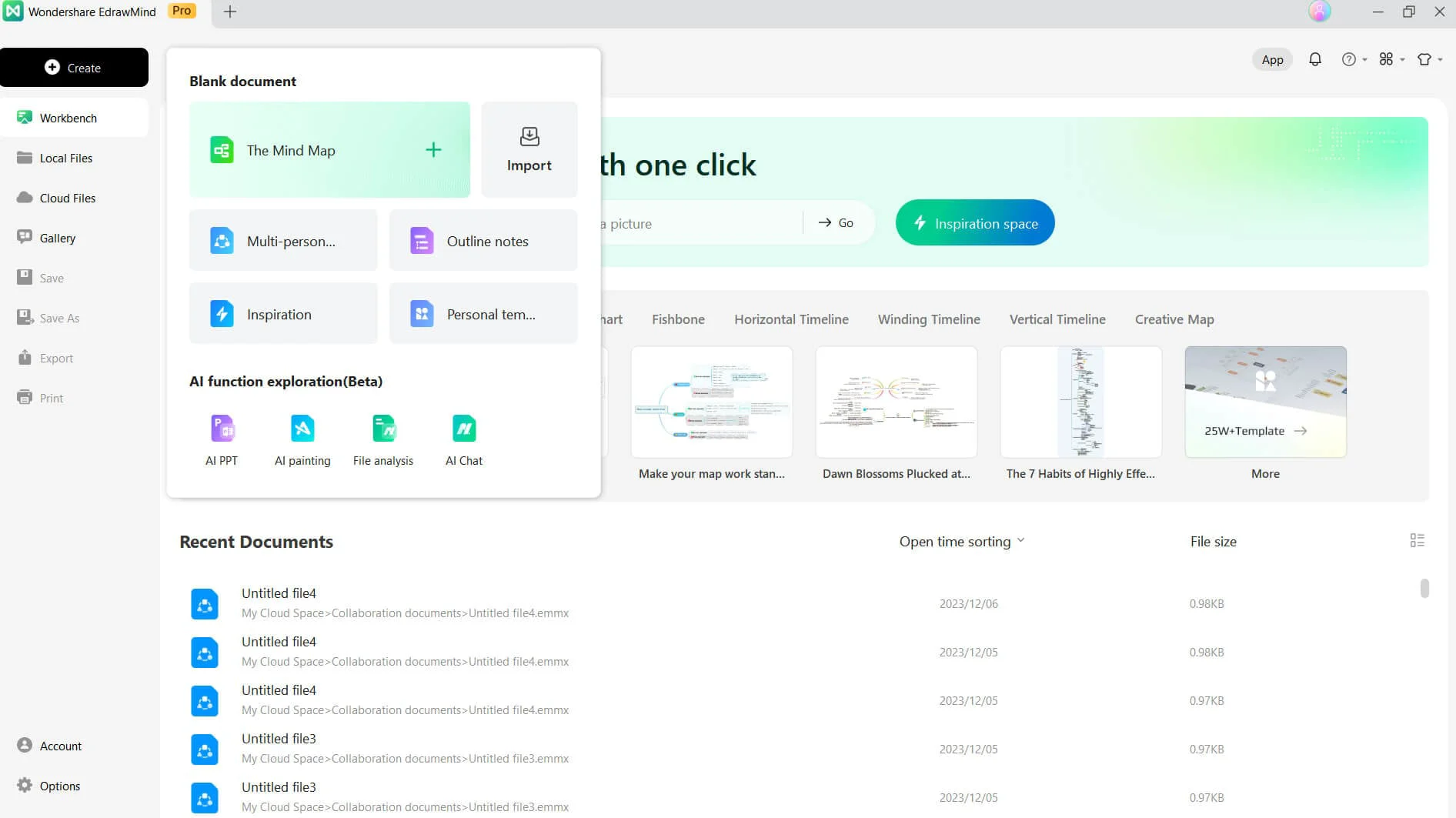Add a new tab with plus button
This screenshot has width=1456, height=818.
230,12
